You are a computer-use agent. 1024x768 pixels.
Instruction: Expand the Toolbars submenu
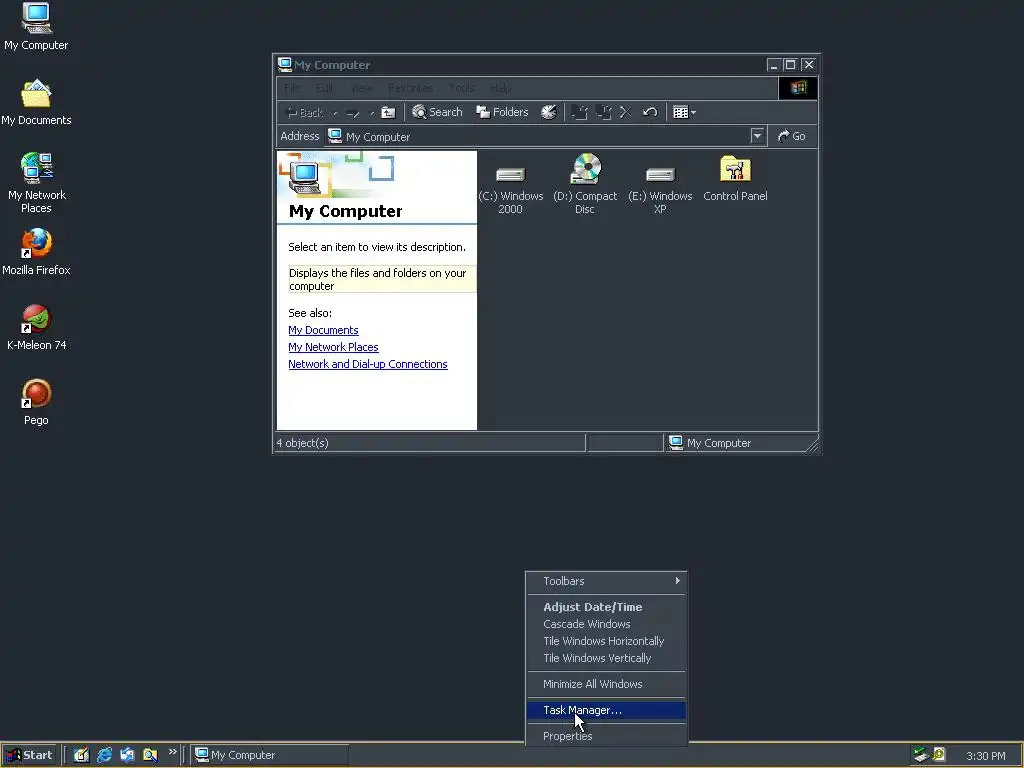pyautogui.click(x=607, y=581)
